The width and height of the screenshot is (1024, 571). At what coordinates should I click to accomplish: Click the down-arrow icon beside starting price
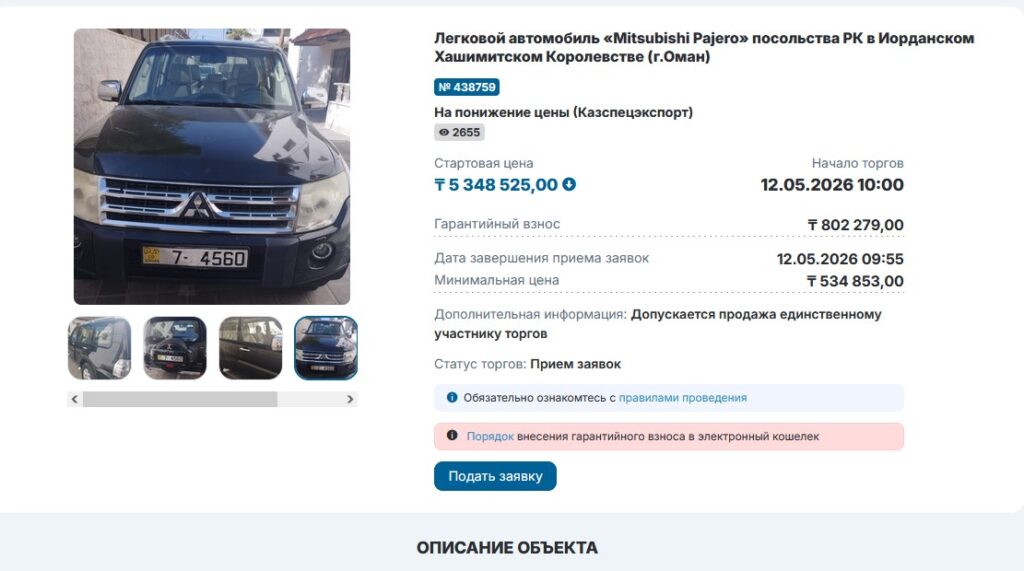pos(569,185)
